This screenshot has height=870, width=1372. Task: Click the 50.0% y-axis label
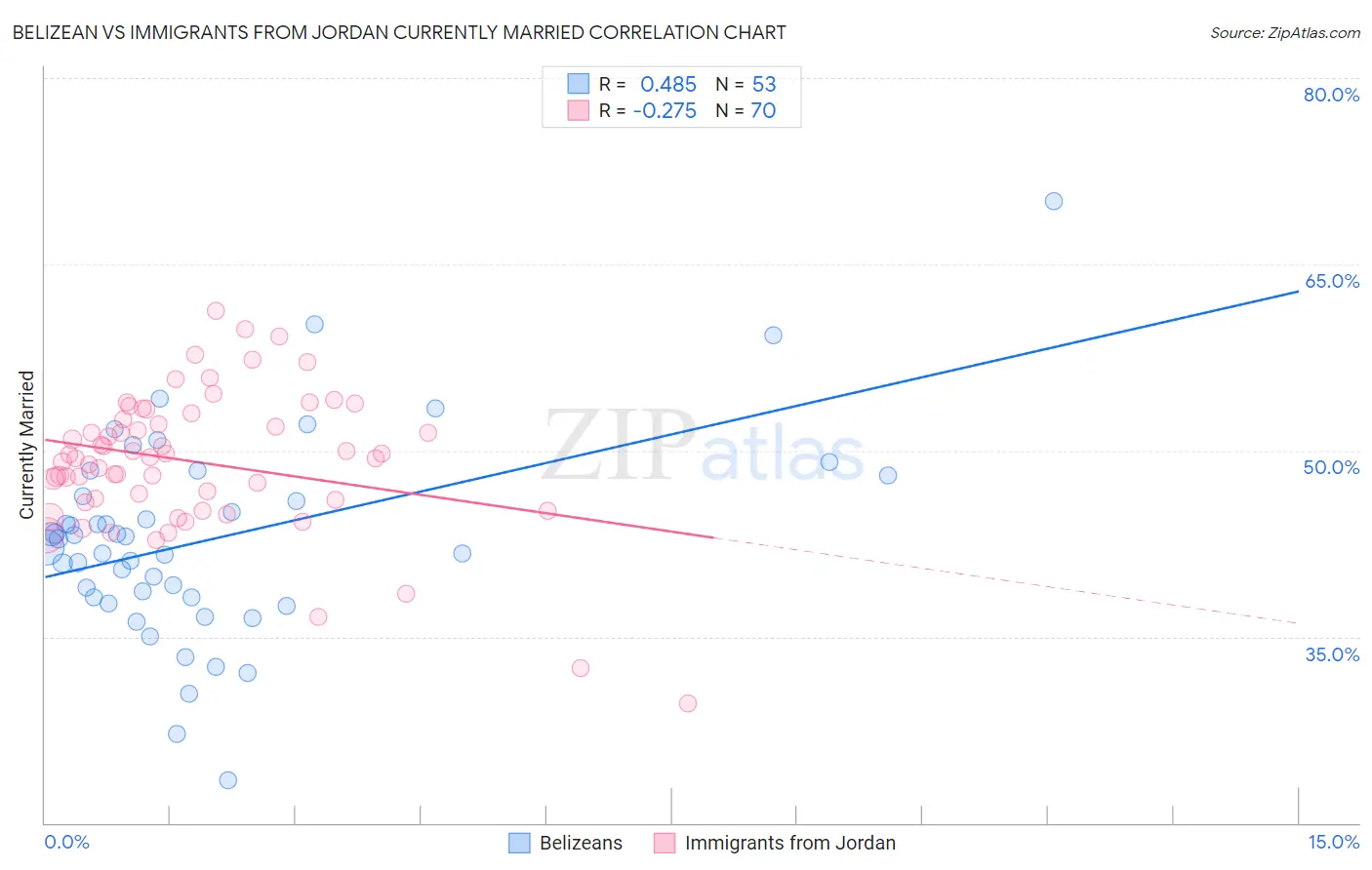pos(1331,467)
